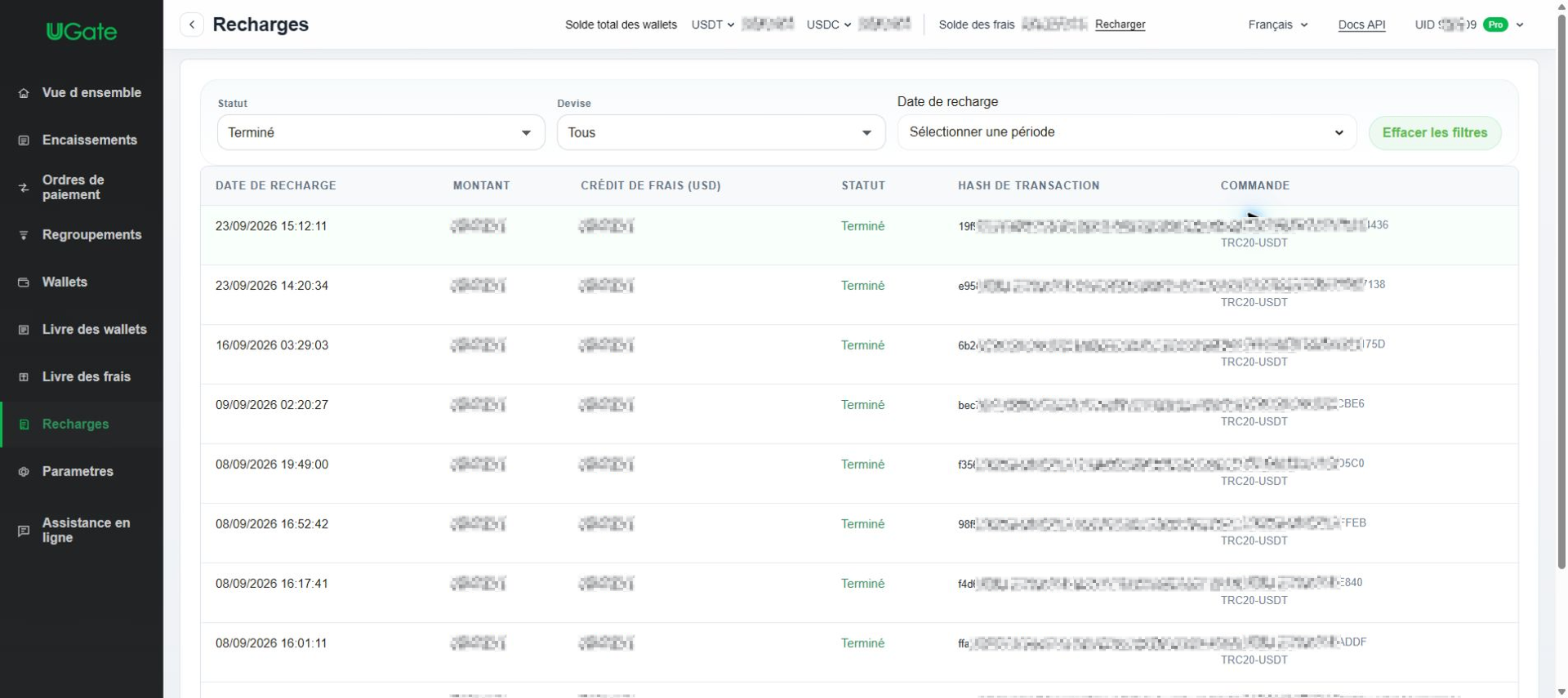Click the Encaissements sidebar icon

point(24,140)
